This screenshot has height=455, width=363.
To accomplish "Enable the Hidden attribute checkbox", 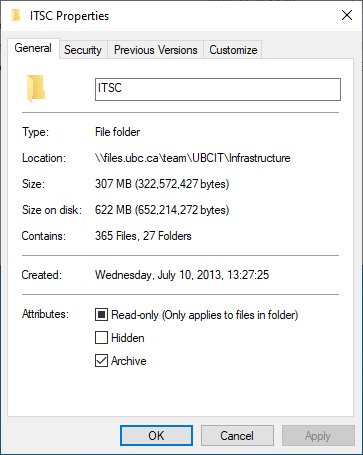I will tap(101, 338).
